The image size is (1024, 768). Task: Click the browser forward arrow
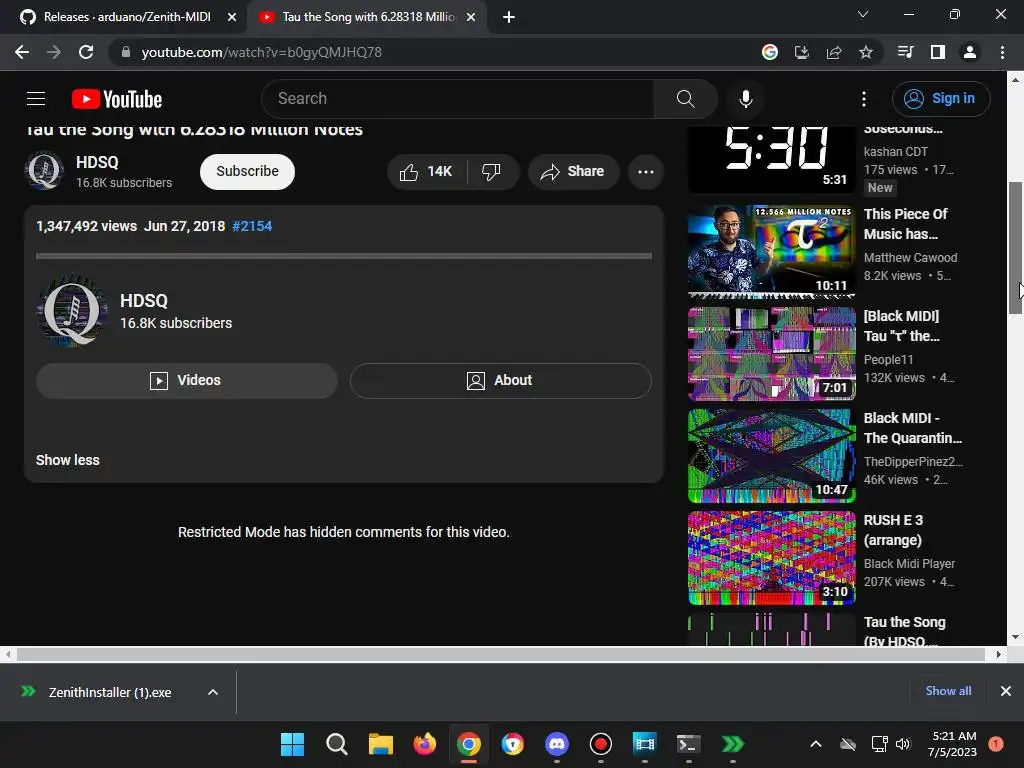[x=54, y=52]
